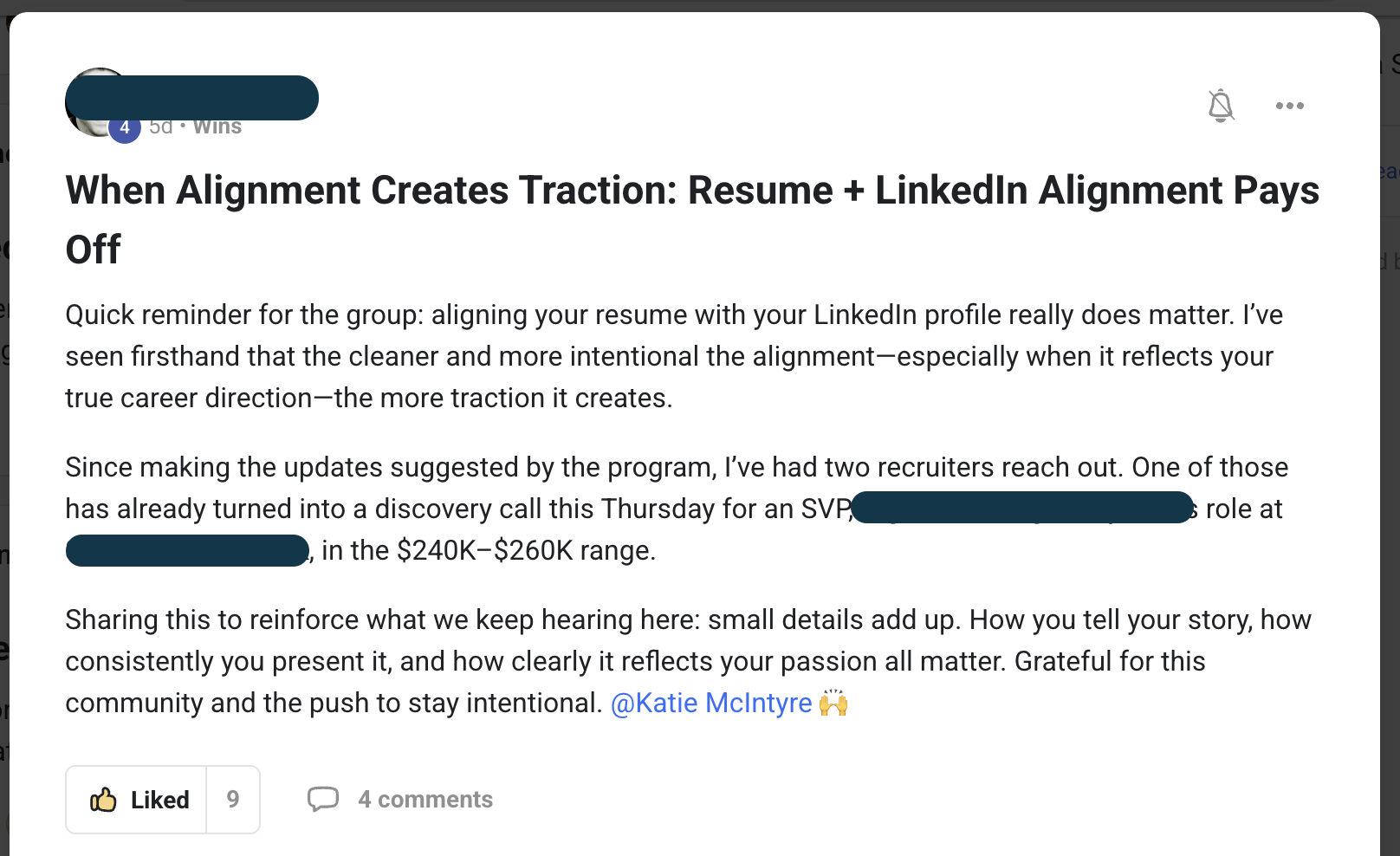This screenshot has width=1400, height=856.
Task: Click the 5d post timestamp
Action: [x=161, y=127]
